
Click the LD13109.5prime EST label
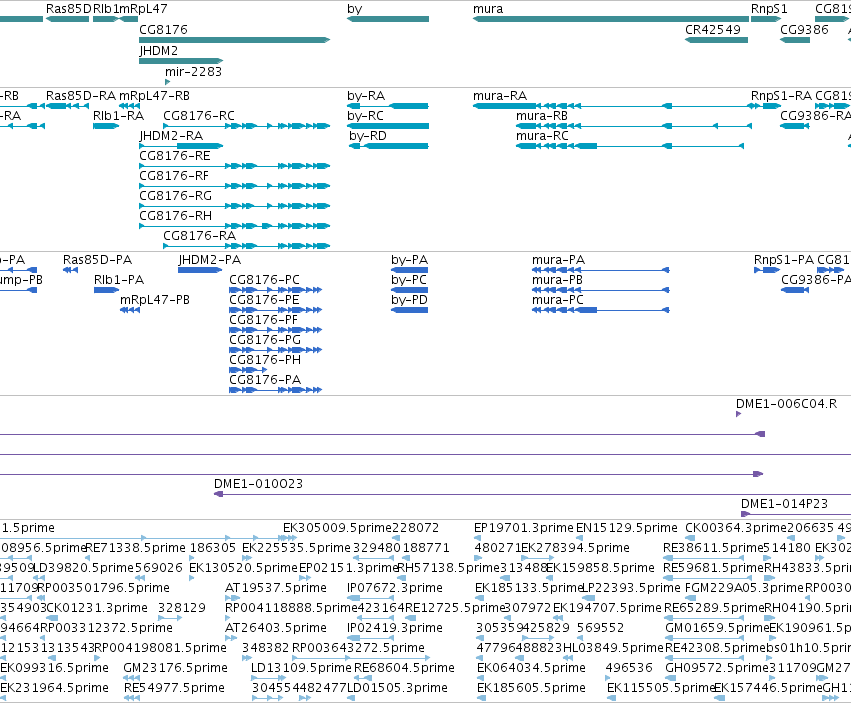(301, 668)
